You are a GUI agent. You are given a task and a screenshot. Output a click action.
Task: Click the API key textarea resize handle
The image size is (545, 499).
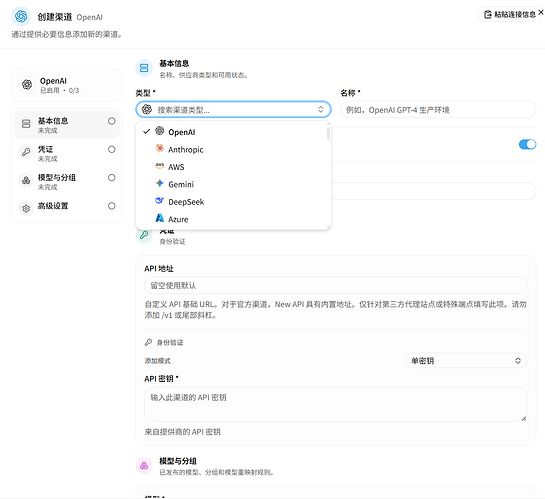tap(523, 418)
